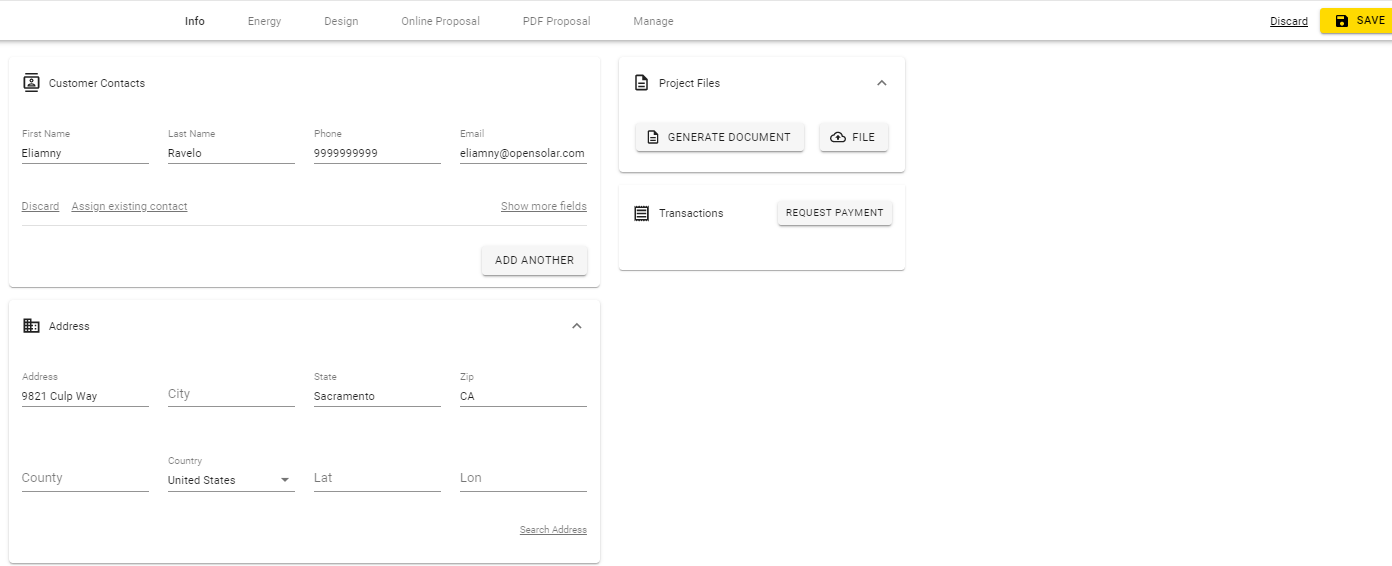Click the REQUEST PAYMENT button
Viewport: 1392px width, 566px height.
(x=835, y=213)
